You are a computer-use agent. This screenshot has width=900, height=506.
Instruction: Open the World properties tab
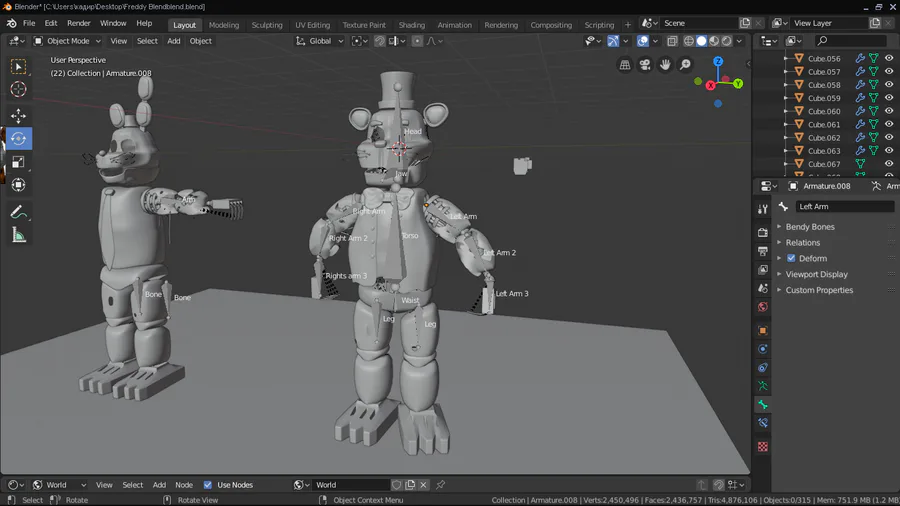tap(763, 307)
